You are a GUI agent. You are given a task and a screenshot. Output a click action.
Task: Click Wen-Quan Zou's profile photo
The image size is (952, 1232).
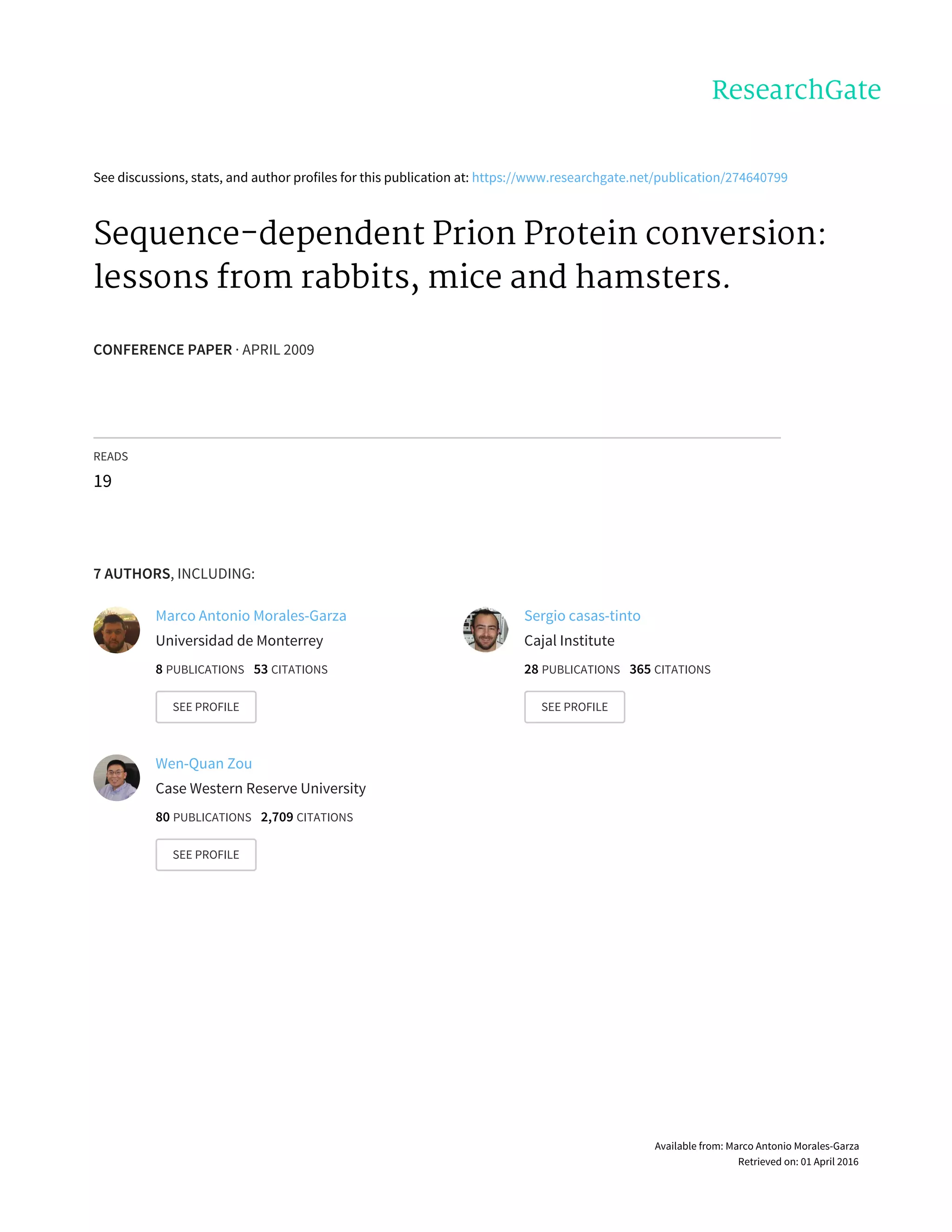[x=117, y=778]
